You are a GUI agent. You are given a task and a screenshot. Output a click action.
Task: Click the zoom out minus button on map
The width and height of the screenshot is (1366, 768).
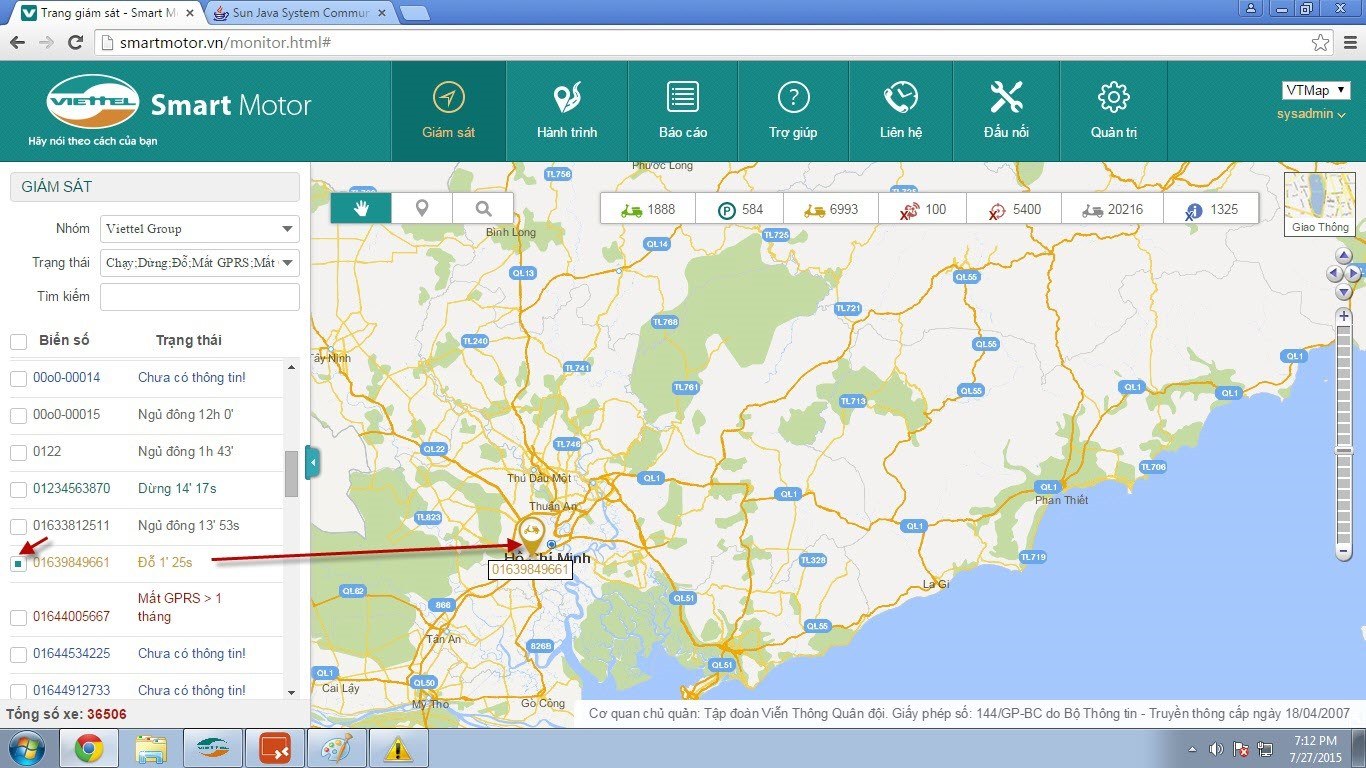click(1344, 551)
